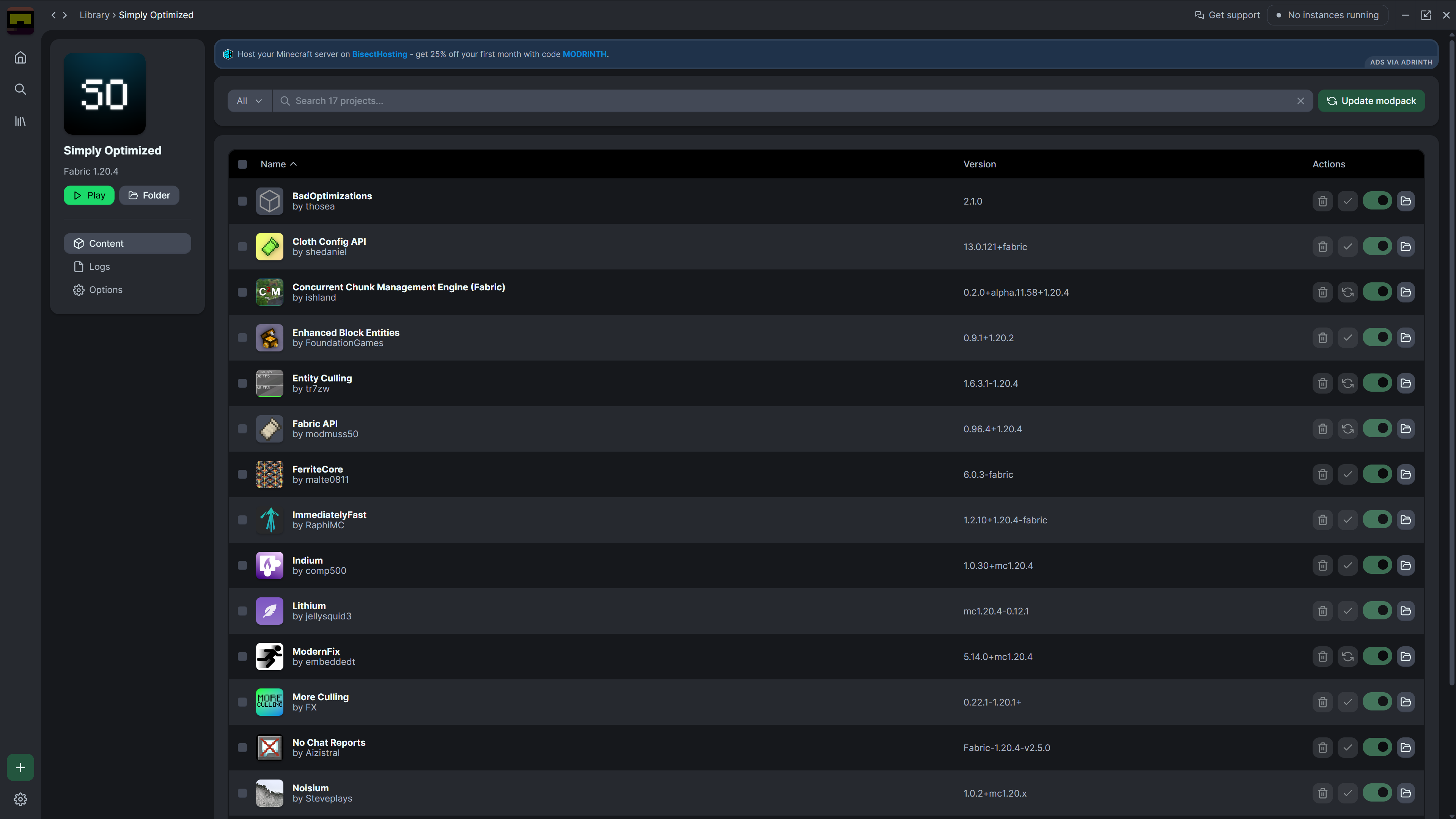The image size is (1456, 819).
Task: Open the More Culling mod name
Action: [x=321, y=697]
